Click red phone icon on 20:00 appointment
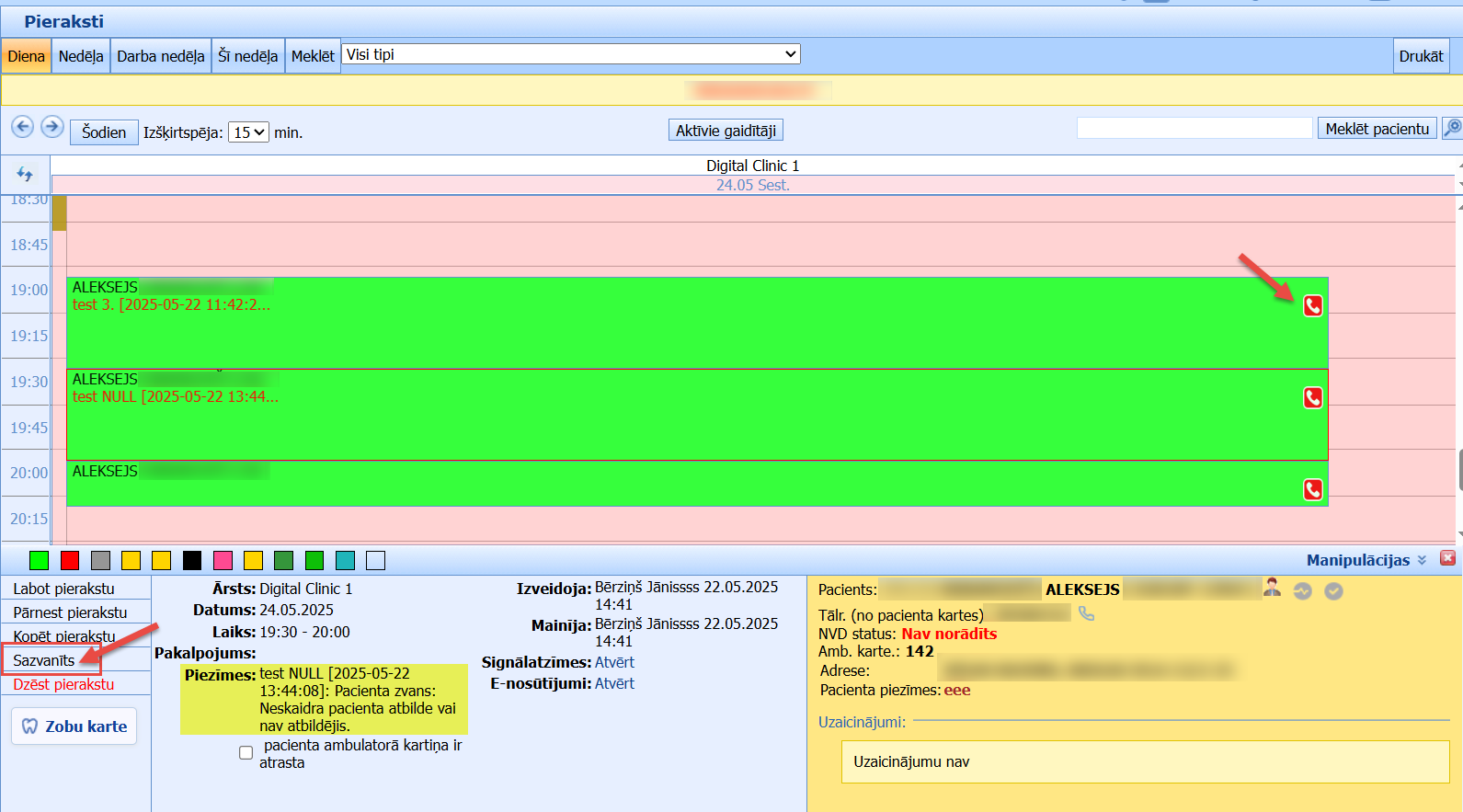 click(x=1313, y=490)
